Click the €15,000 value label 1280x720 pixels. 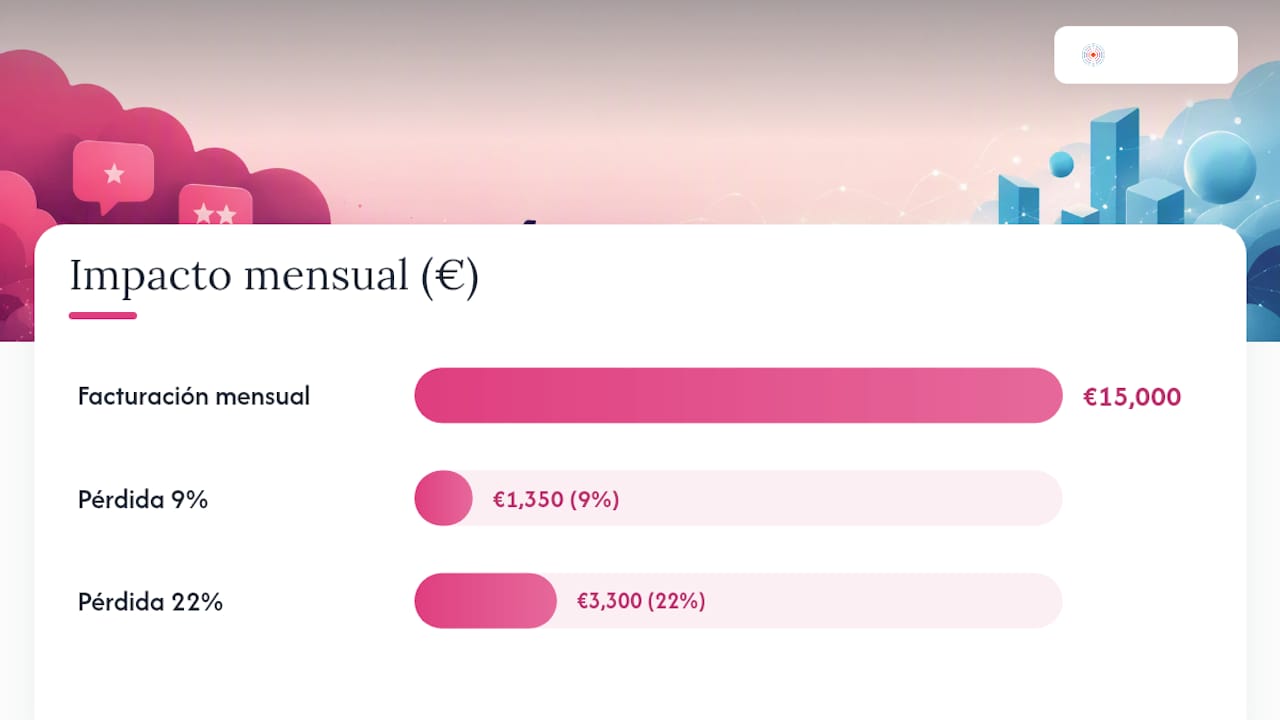(x=1132, y=397)
